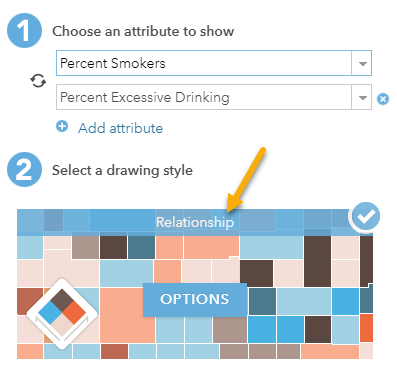Image resolution: width=397 pixels, height=372 pixels.
Task: Click the Percent Smokers attribute field
Action: pyautogui.click(x=214, y=63)
